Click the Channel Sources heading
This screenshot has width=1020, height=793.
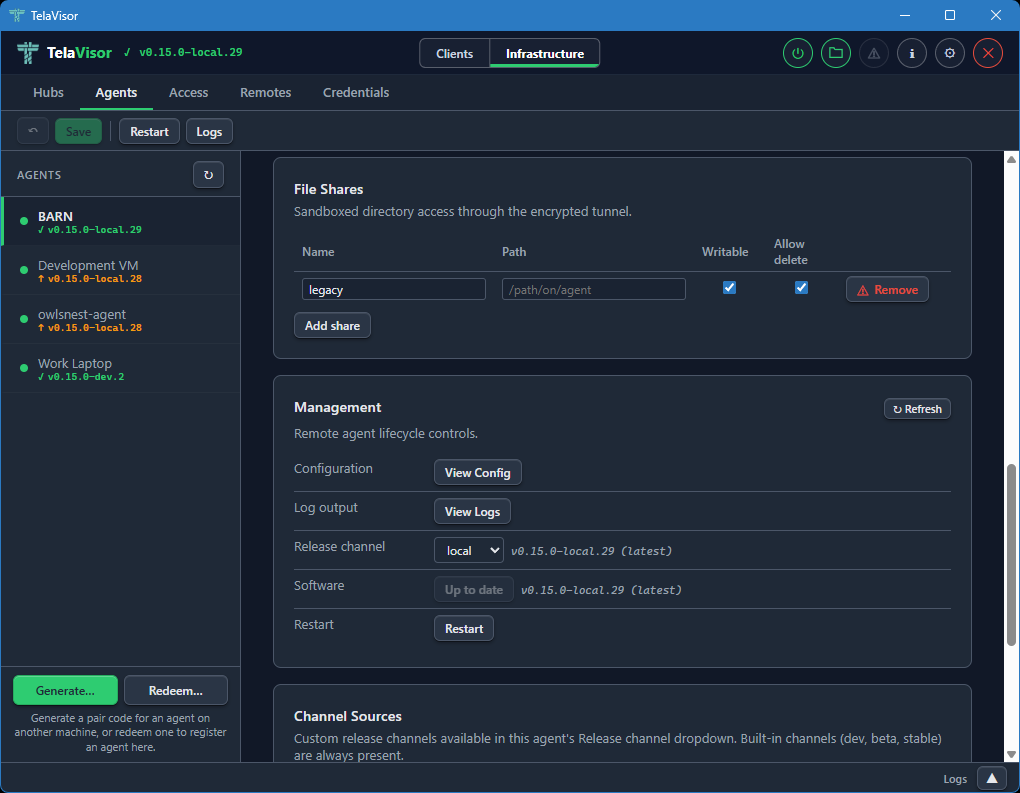tap(347, 716)
